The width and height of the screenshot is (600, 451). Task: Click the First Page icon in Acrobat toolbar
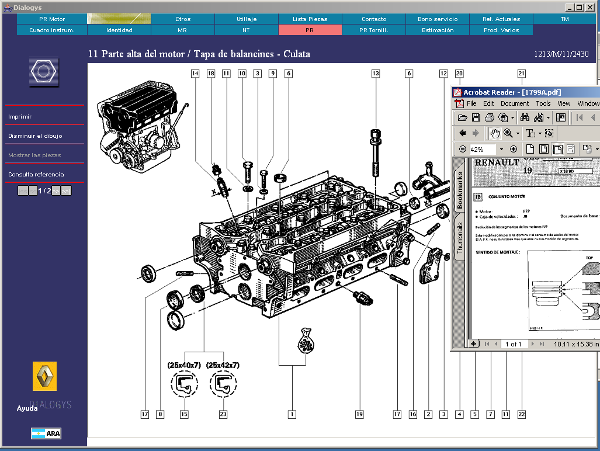580,118
